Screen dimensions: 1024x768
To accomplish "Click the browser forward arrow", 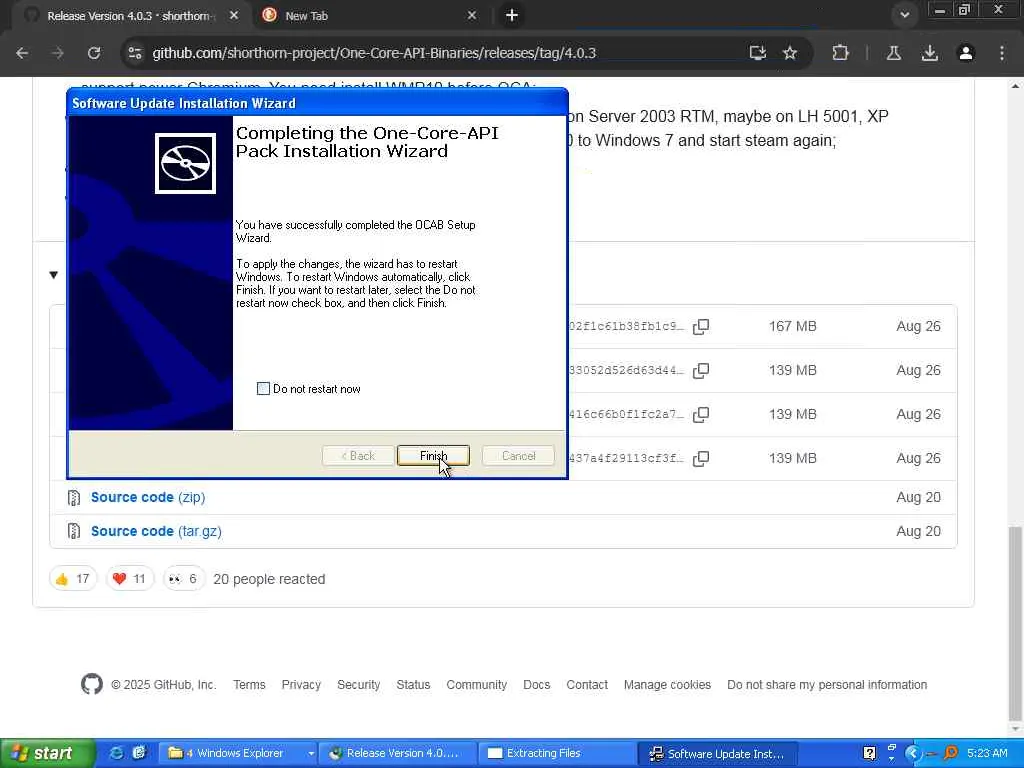I will click(58, 53).
